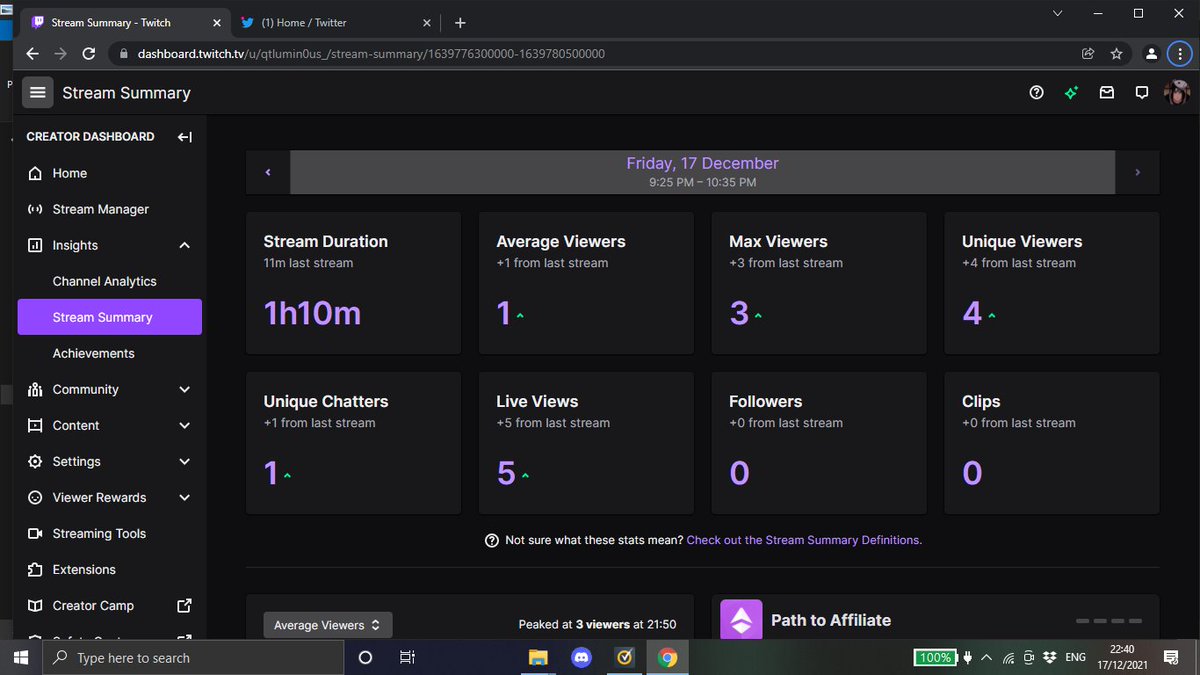Click the Peaked at 3 viewers text
This screenshot has height=675, width=1200.
pyautogui.click(x=597, y=625)
